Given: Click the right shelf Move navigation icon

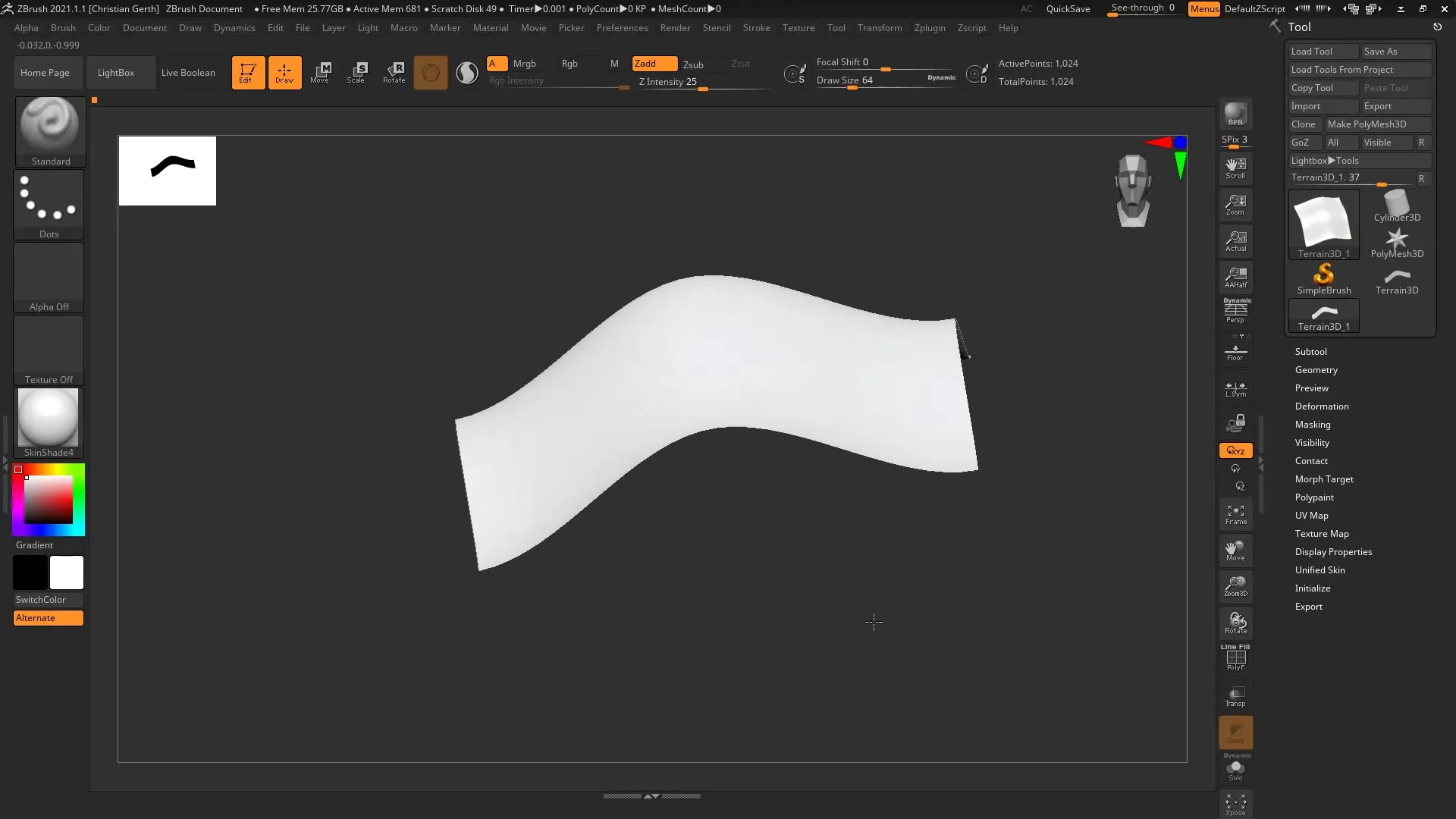Looking at the screenshot, I should (x=1235, y=551).
